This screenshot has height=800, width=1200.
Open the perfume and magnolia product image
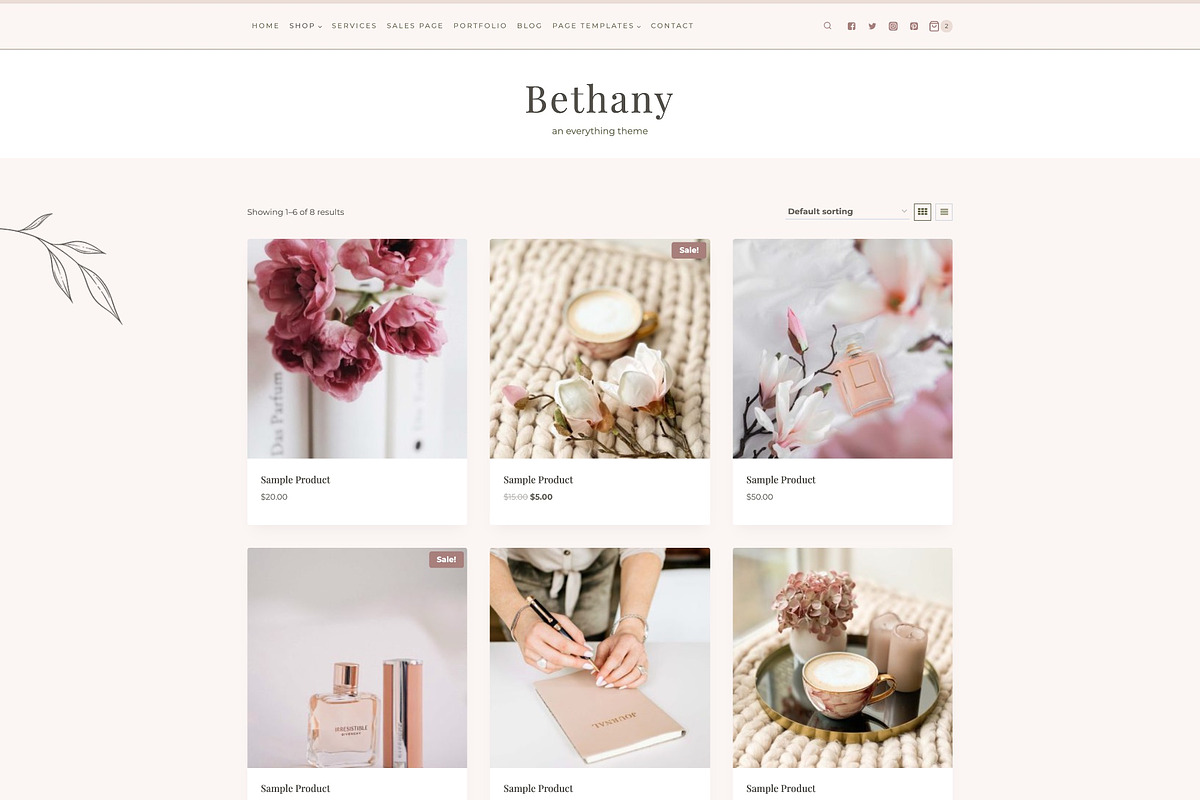click(x=842, y=349)
